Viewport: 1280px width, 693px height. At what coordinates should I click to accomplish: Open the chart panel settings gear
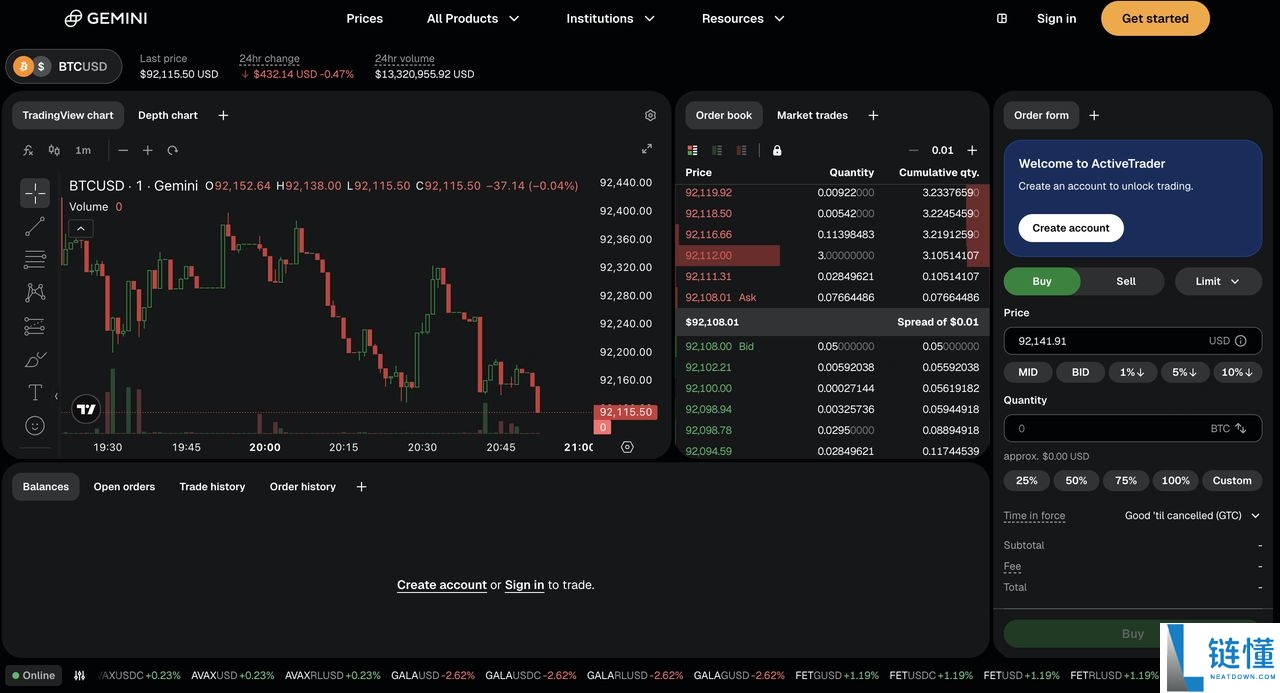(x=650, y=115)
